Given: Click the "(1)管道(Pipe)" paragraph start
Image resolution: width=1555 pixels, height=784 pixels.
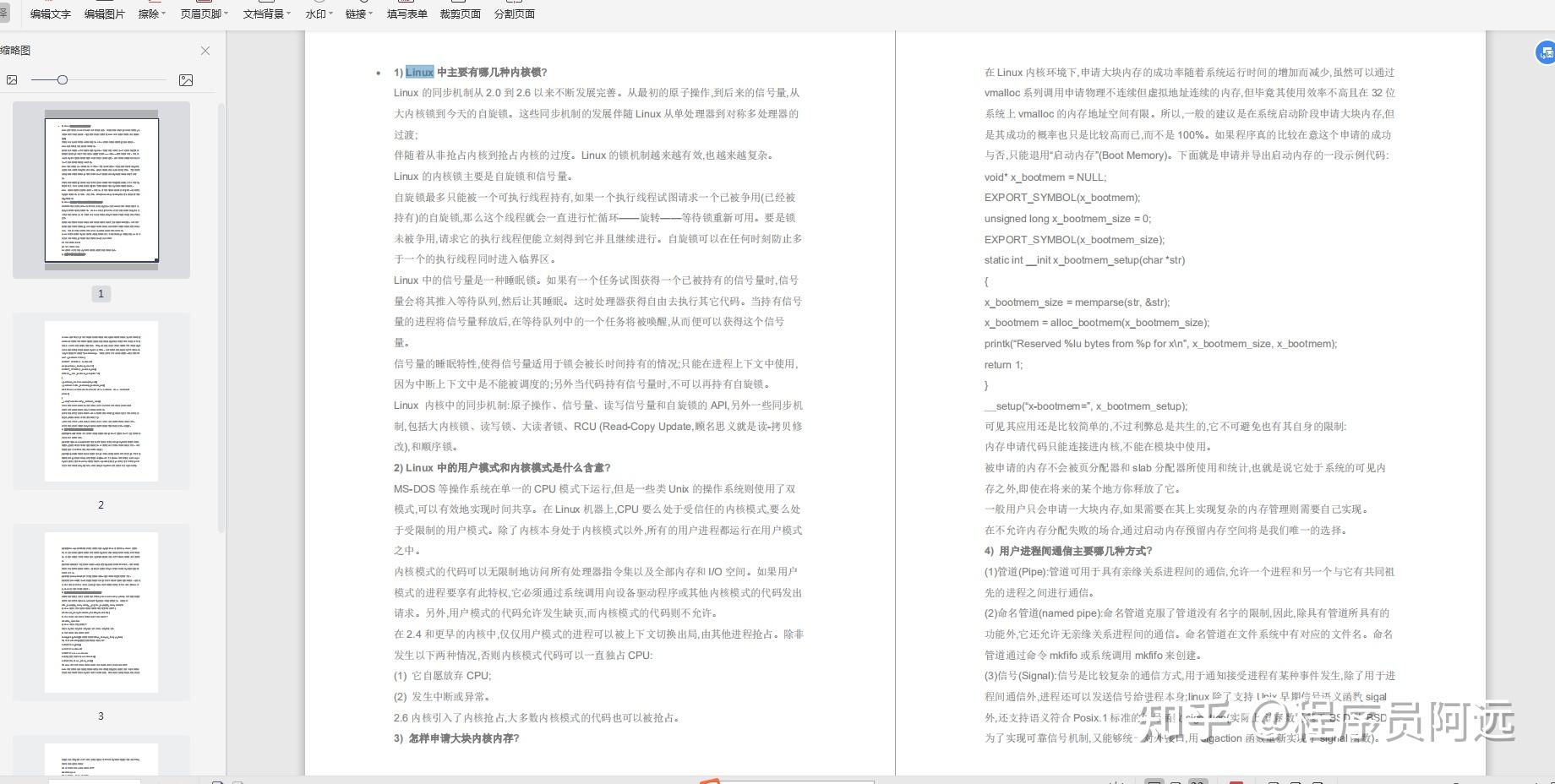Looking at the screenshot, I should click(x=1016, y=572).
